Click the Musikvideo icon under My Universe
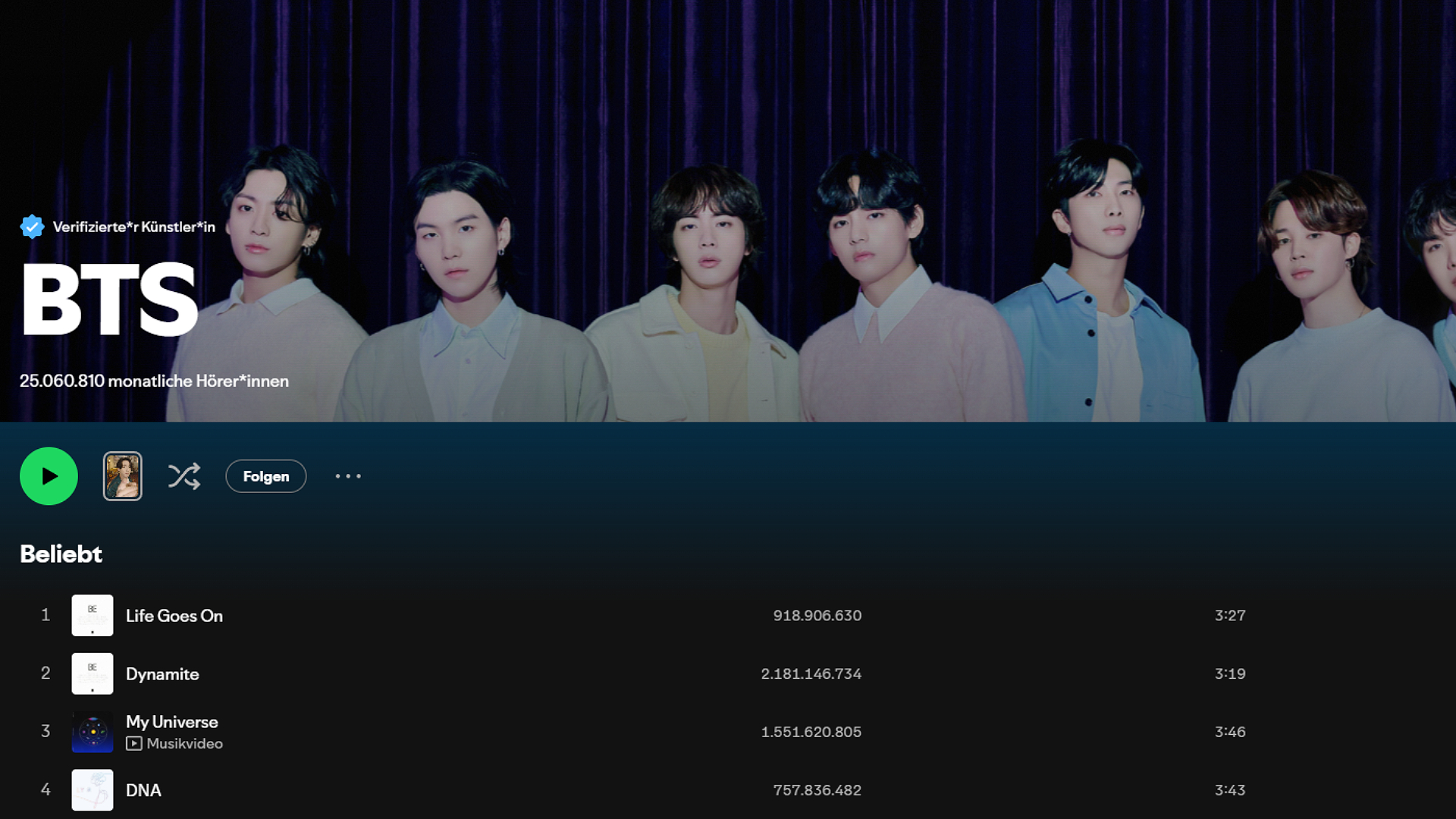The width and height of the screenshot is (1456, 819). click(x=133, y=744)
